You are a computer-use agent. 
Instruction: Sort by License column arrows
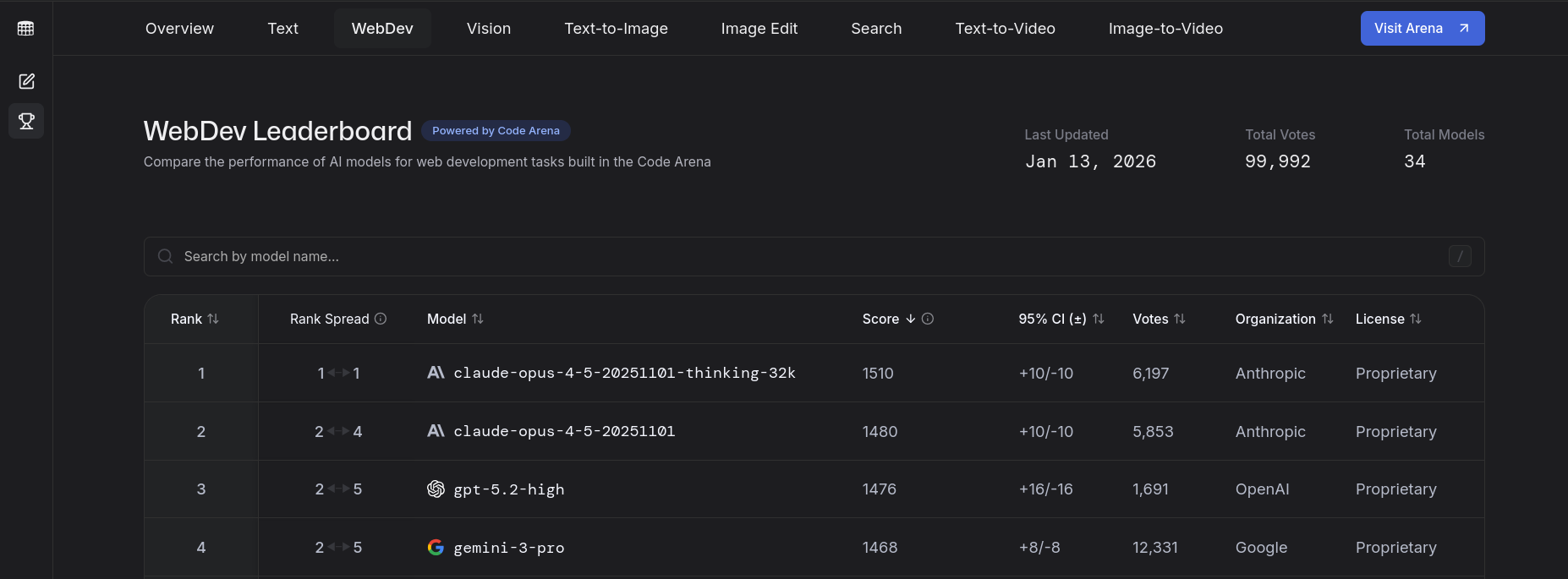pyautogui.click(x=1416, y=319)
